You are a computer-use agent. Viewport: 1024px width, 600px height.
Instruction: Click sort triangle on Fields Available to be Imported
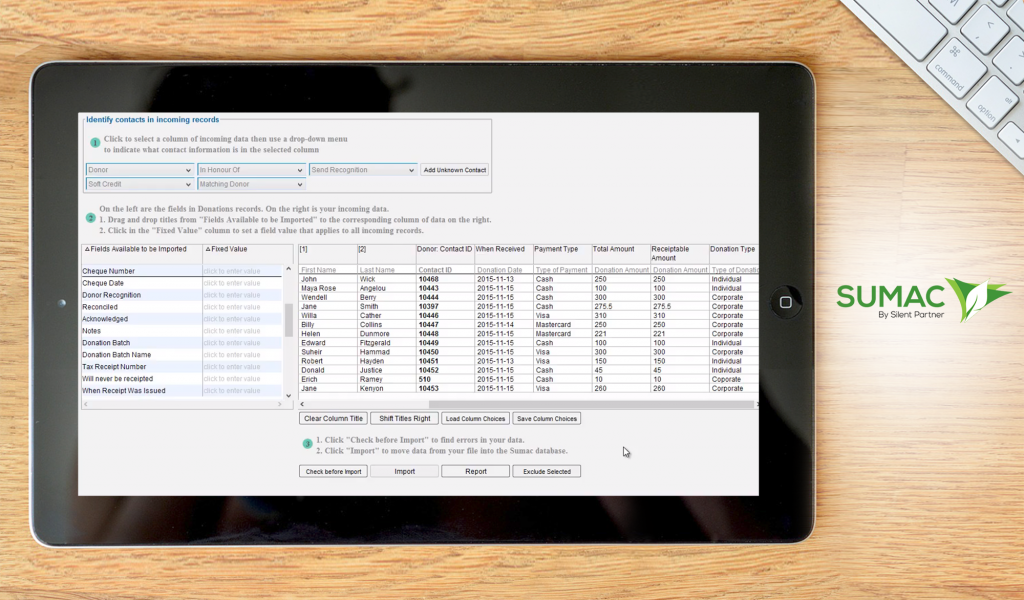pyautogui.click(x=87, y=249)
